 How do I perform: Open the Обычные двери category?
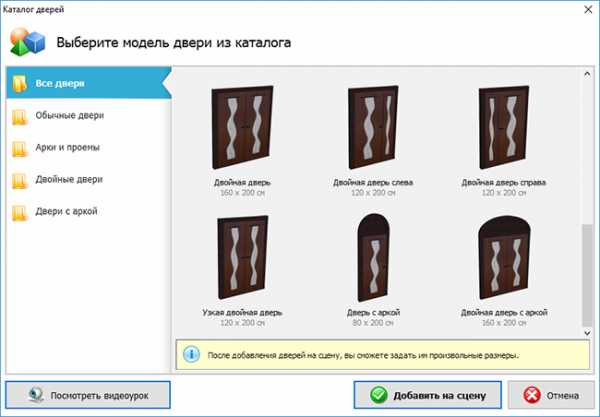(70, 117)
